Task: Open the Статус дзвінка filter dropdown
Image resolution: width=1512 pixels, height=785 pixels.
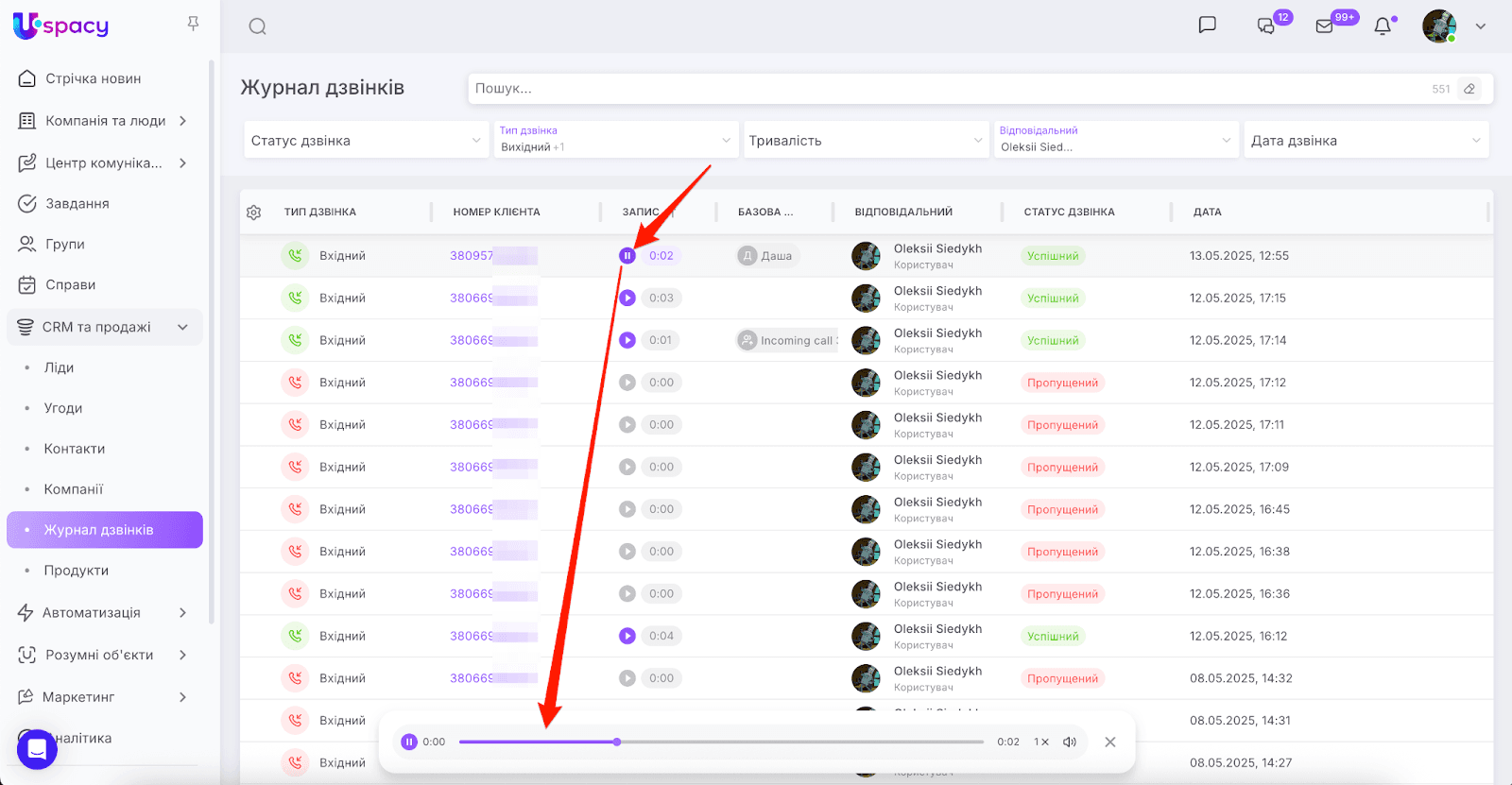Action: [x=366, y=141]
